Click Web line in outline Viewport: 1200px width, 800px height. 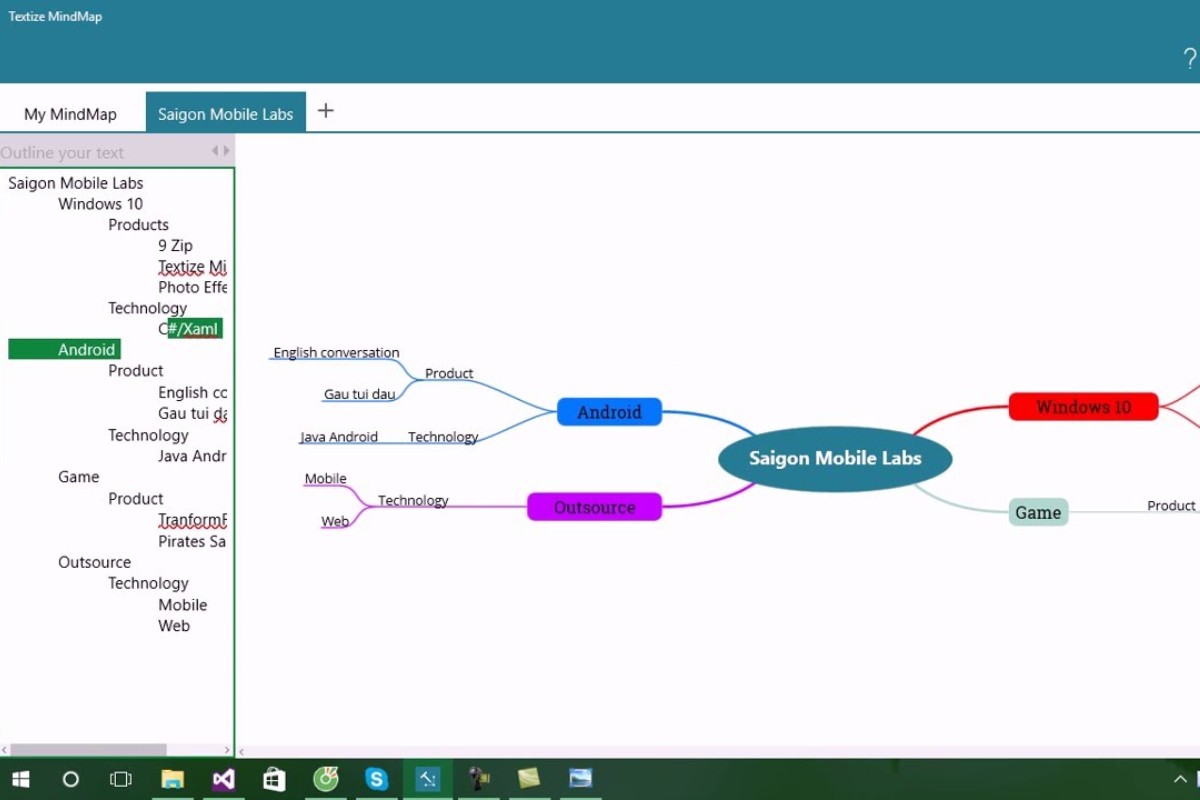pos(173,626)
